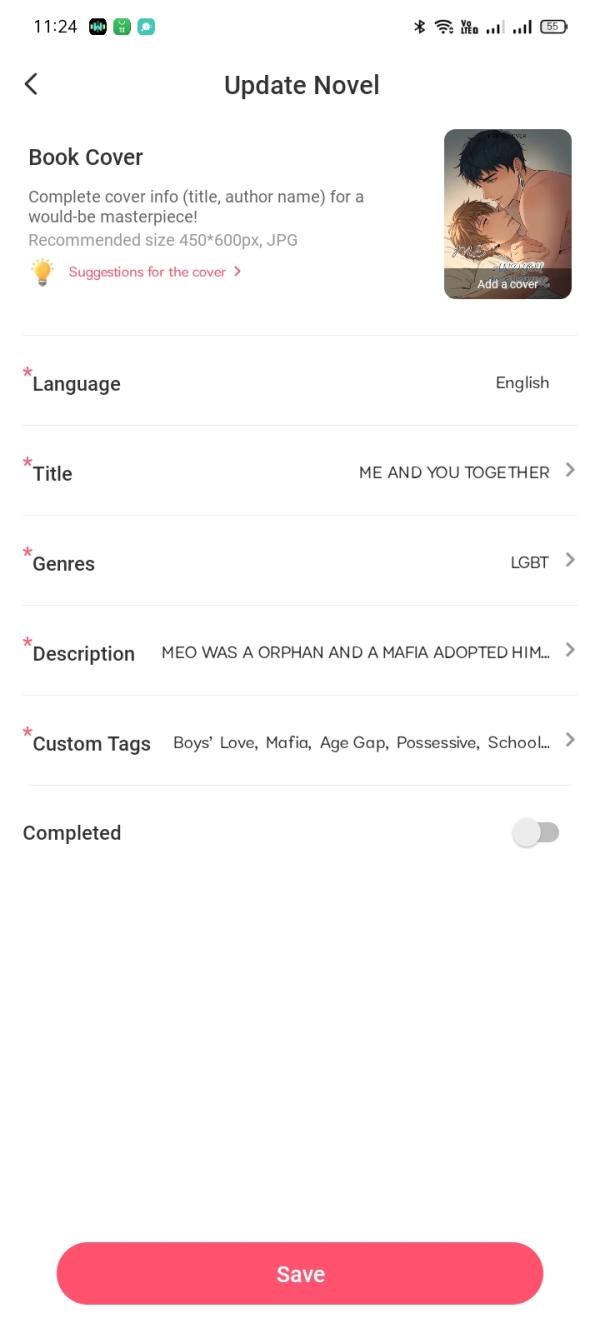Open the green app notification icon

122,27
